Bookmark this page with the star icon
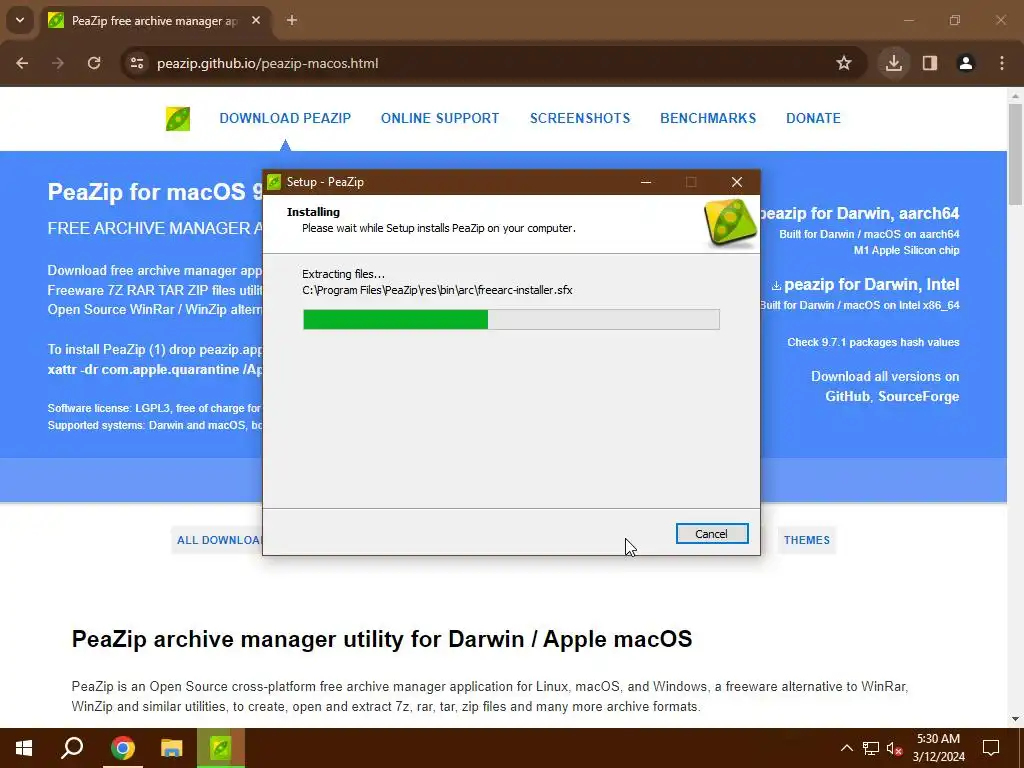The width and height of the screenshot is (1024, 768). click(x=844, y=63)
